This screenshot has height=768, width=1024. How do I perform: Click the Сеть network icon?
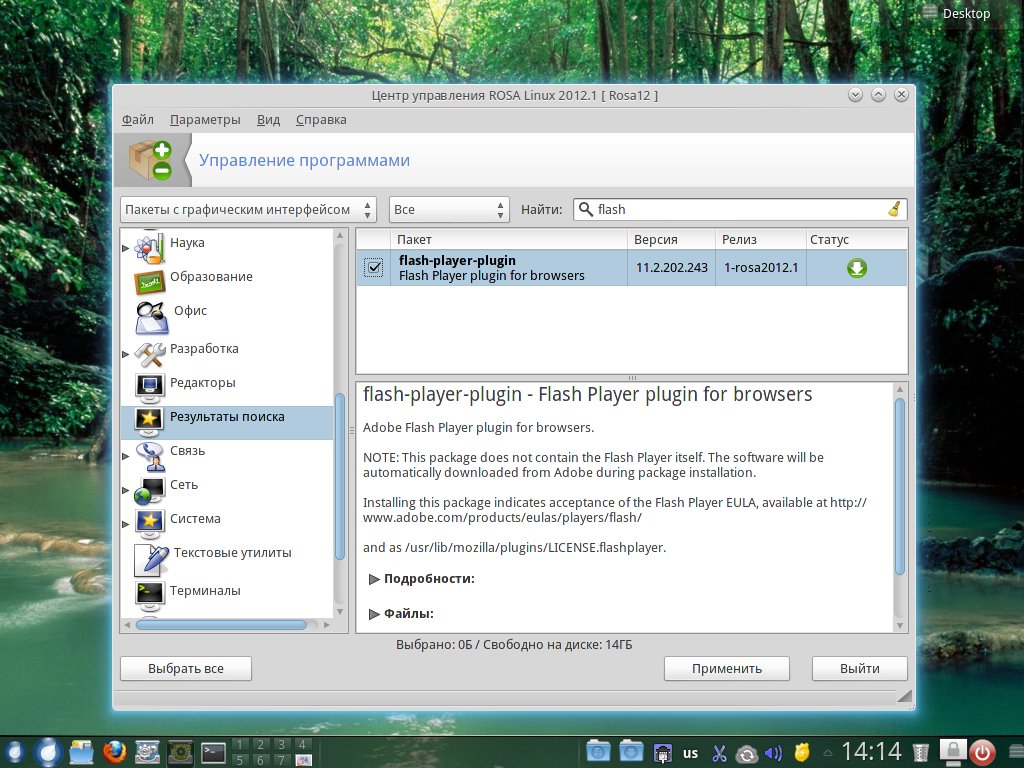[x=149, y=490]
